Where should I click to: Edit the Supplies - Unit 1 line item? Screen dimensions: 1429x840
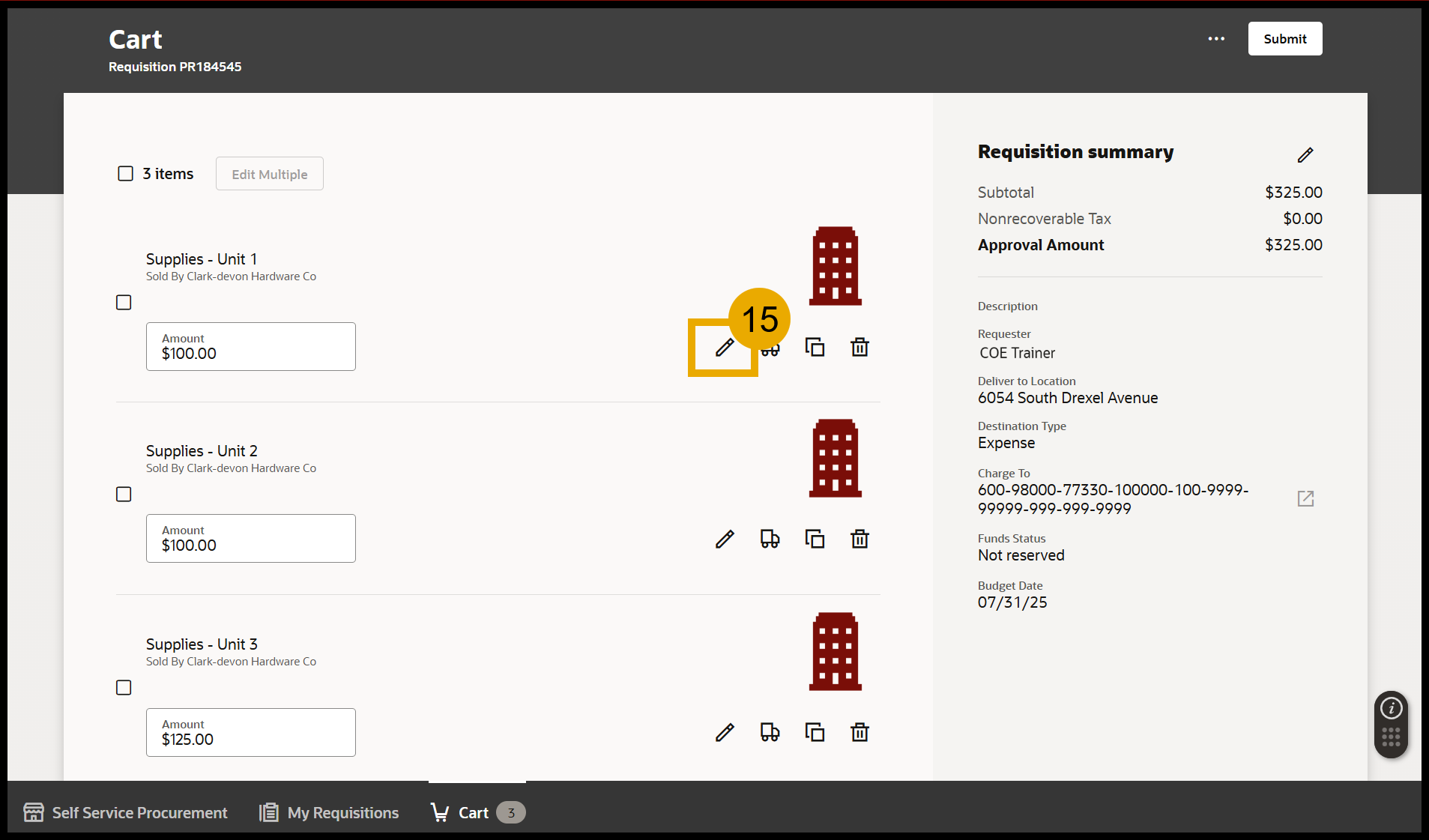pos(724,348)
